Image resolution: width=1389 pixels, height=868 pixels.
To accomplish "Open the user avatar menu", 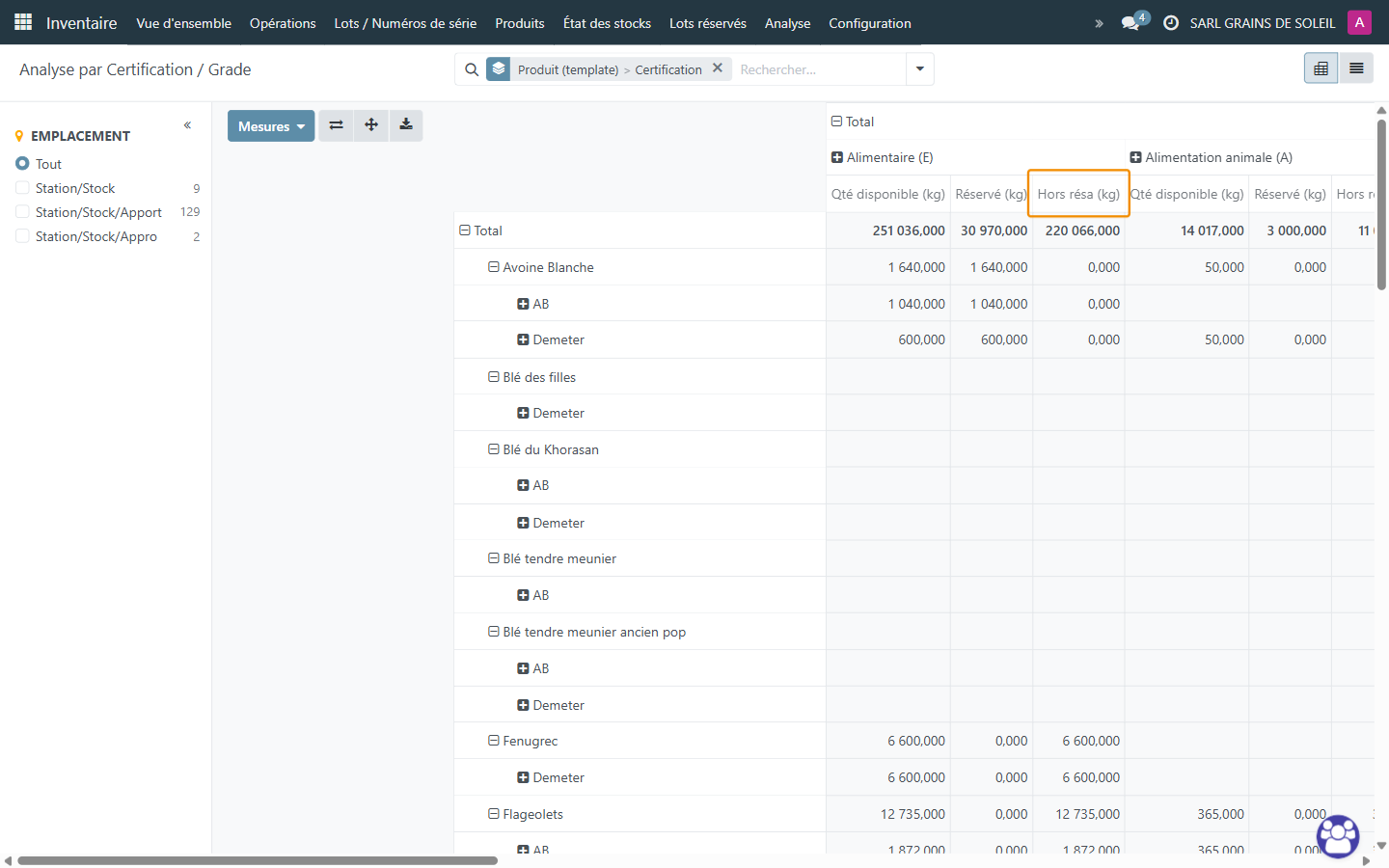I will click(x=1360, y=22).
